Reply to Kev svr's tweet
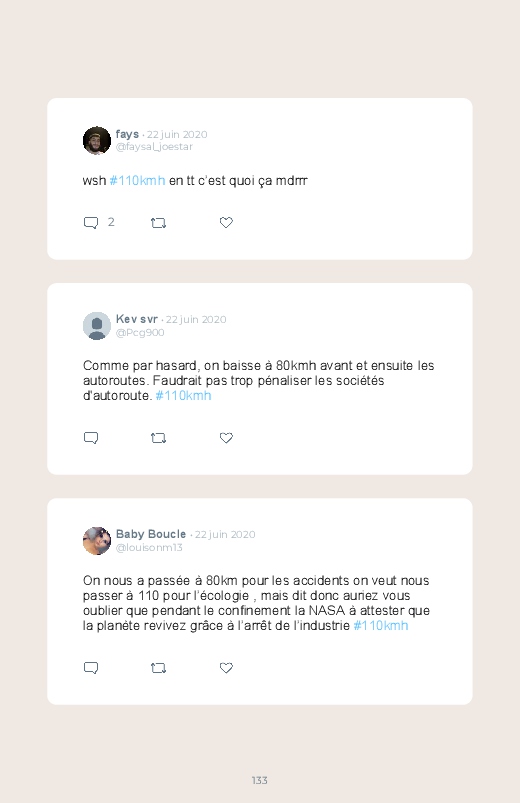Viewport: 520px width, 803px height. (x=91, y=438)
